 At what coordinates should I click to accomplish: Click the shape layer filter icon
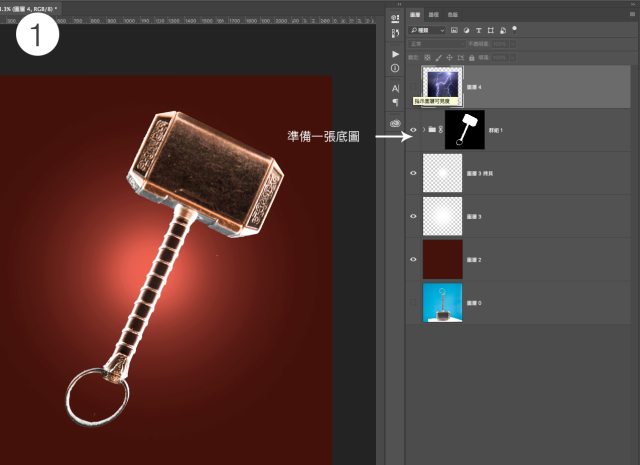pyautogui.click(x=490, y=31)
